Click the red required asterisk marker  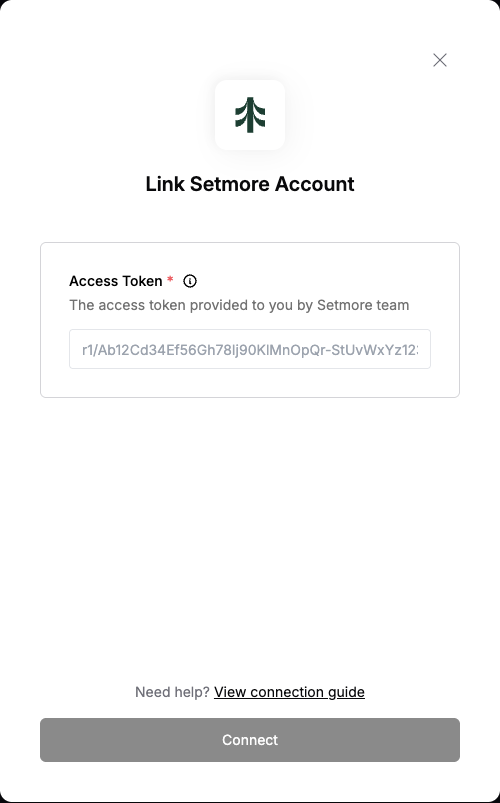pyautogui.click(x=171, y=279)
